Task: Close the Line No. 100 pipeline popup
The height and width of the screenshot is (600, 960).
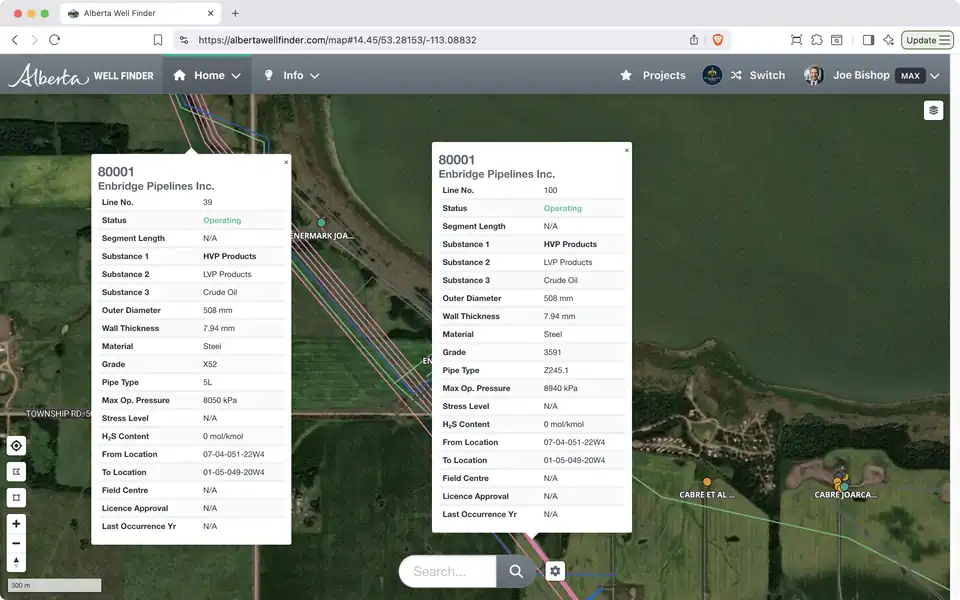Action: (626, 150)
